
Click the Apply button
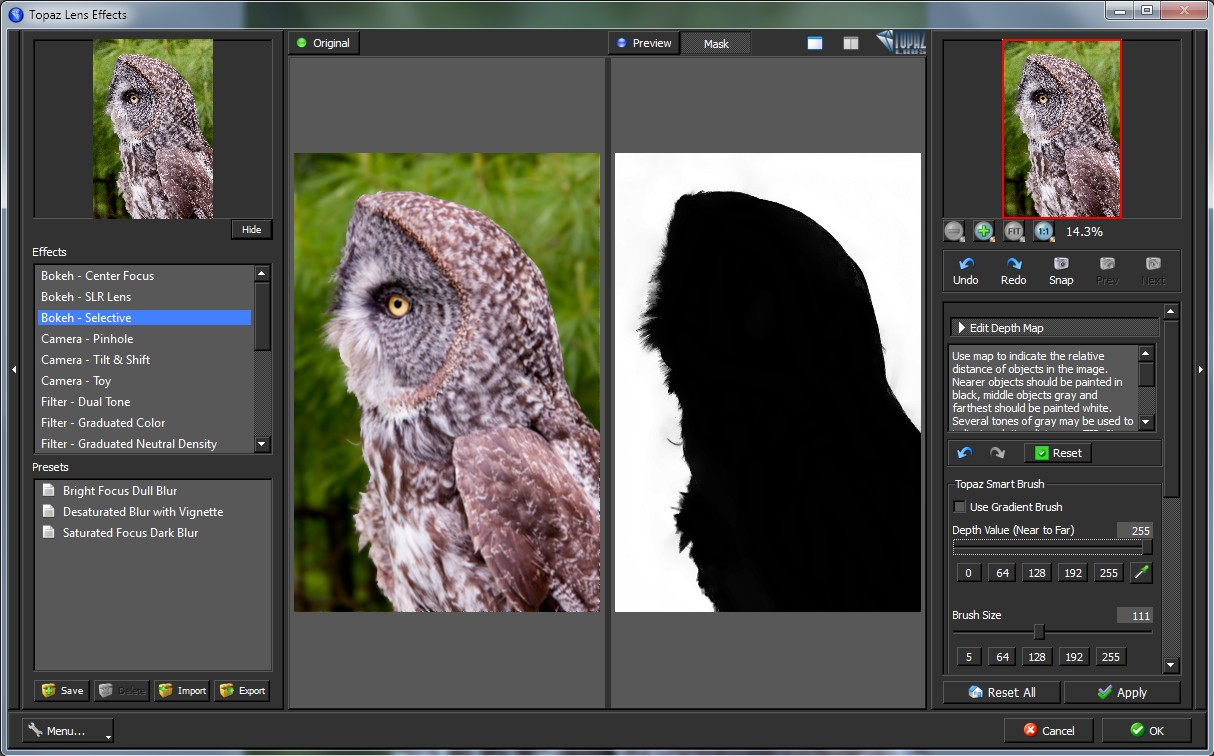tap(1121, 692)
